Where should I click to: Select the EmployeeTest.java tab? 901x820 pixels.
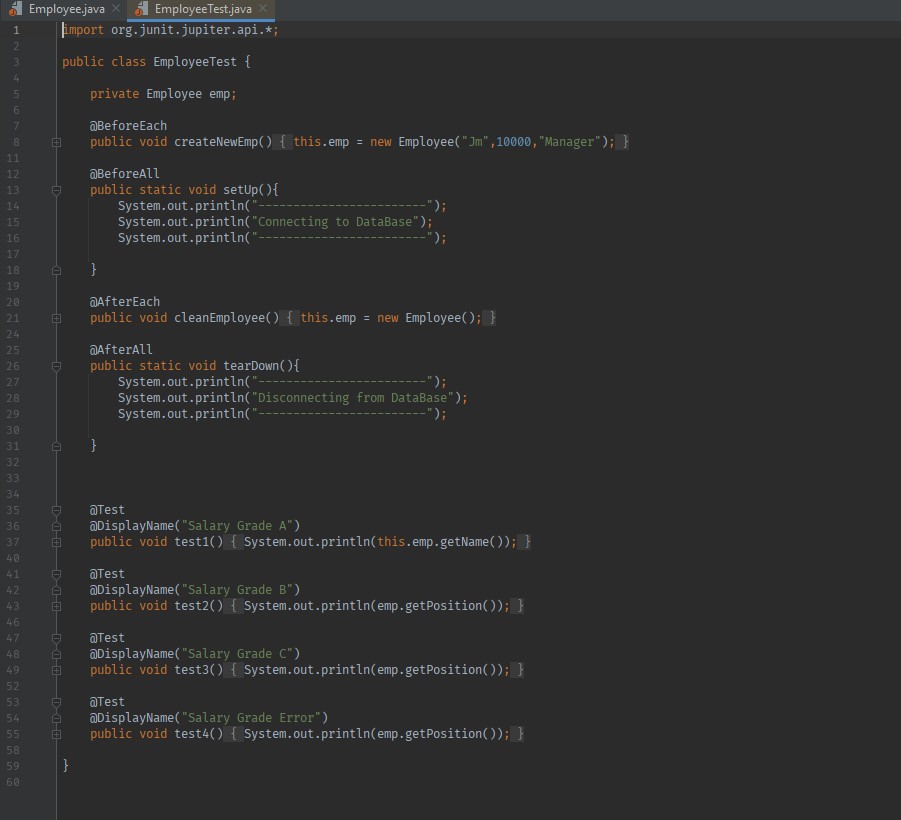coord(203,9)
